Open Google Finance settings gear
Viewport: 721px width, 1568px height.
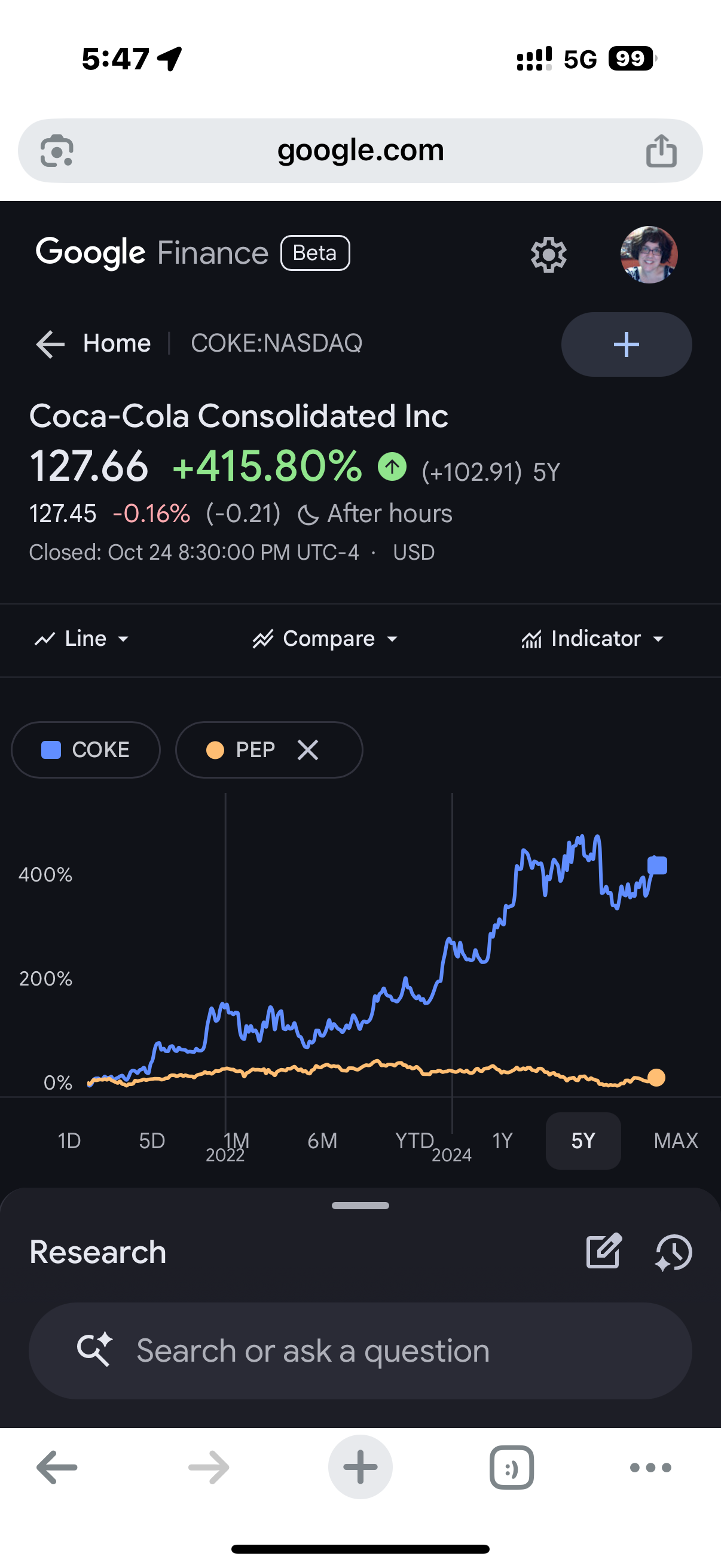pyautogui.click(x=548, y=254)
